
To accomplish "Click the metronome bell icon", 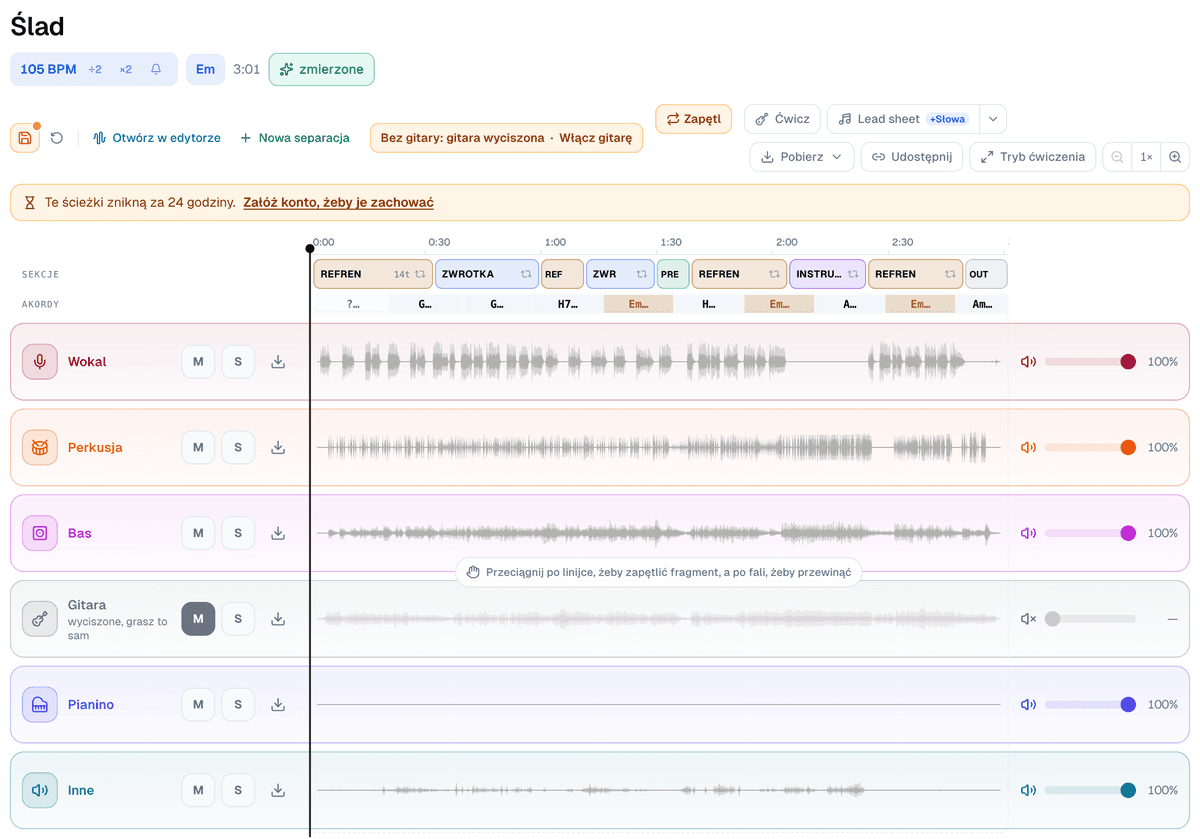I will point(156,70).
